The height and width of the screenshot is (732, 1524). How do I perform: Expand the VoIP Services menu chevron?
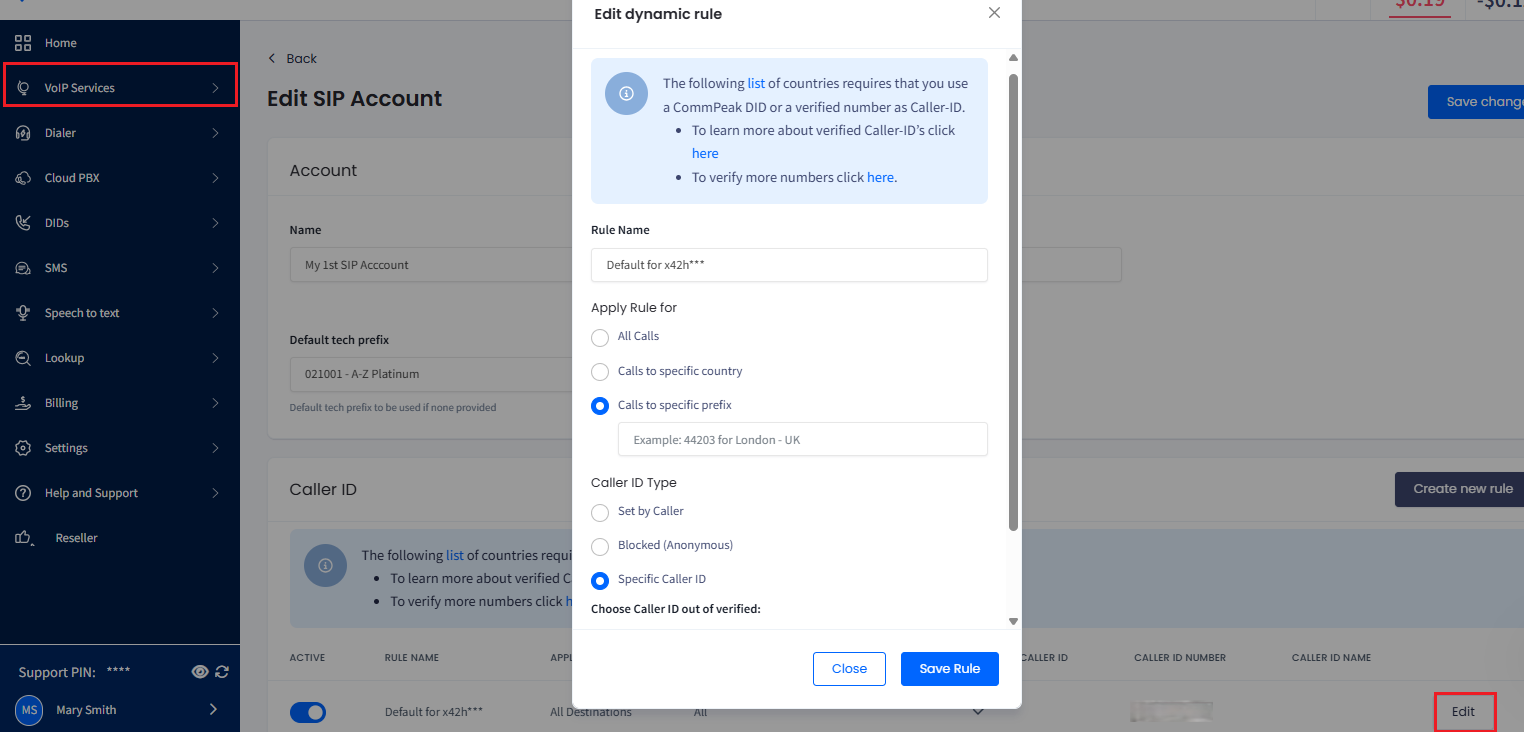[215, 88]
